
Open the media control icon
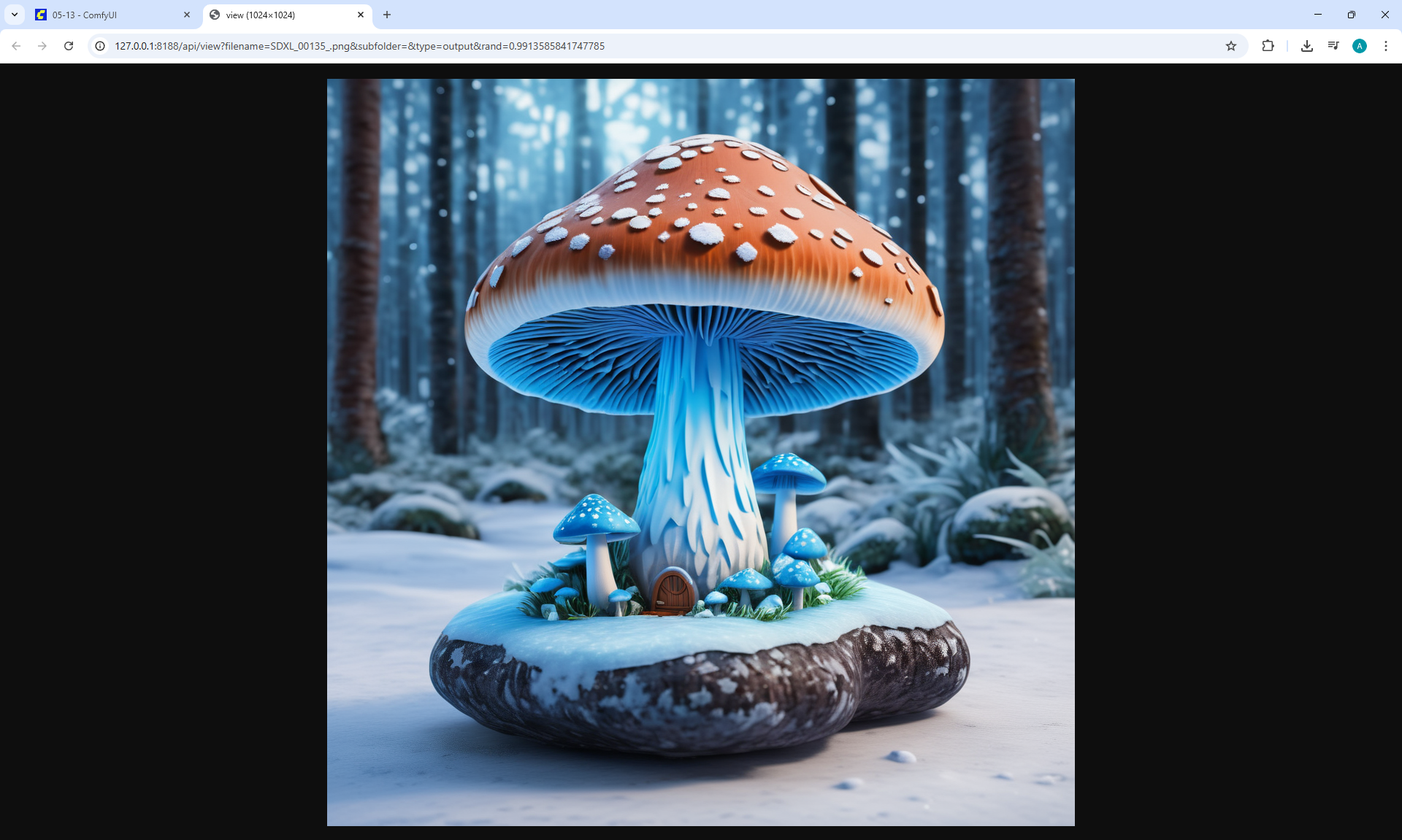click(1333, 46)
